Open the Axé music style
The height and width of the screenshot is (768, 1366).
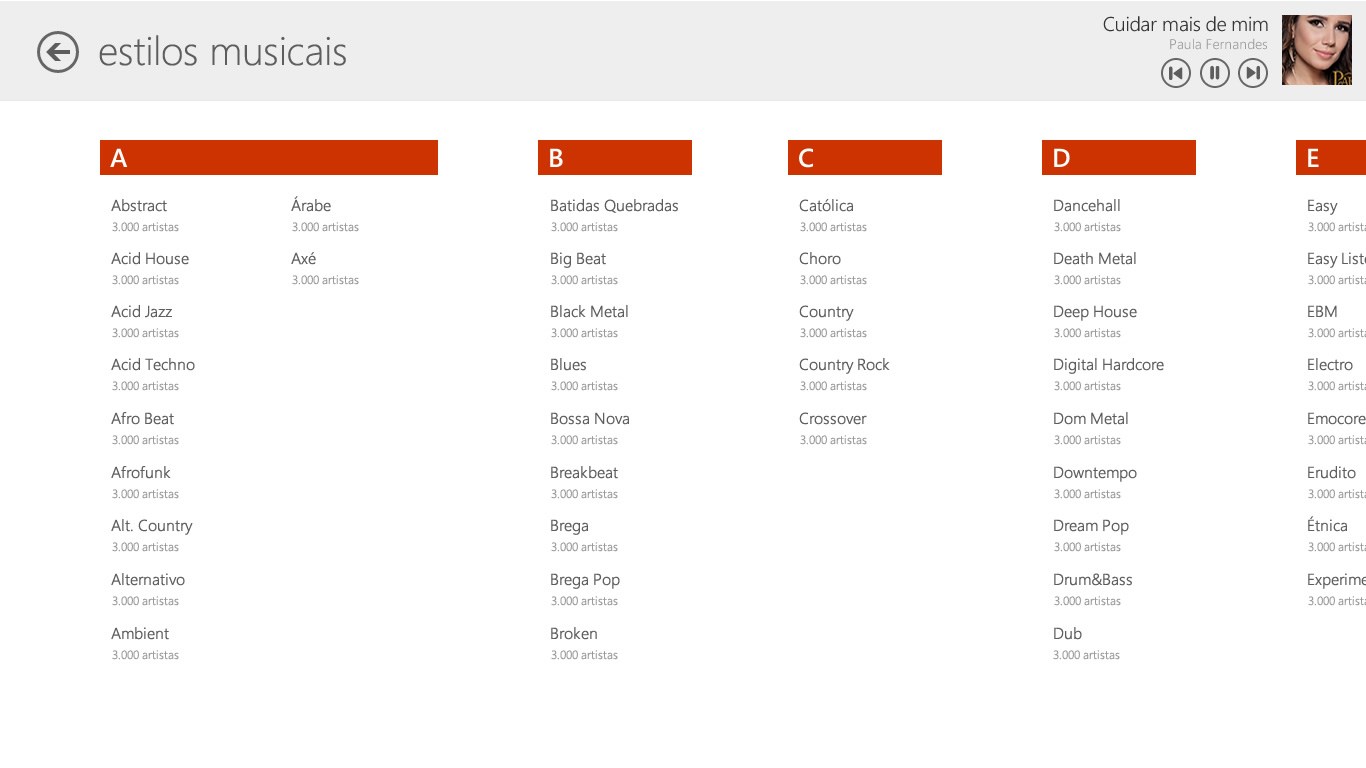point(304,259)
